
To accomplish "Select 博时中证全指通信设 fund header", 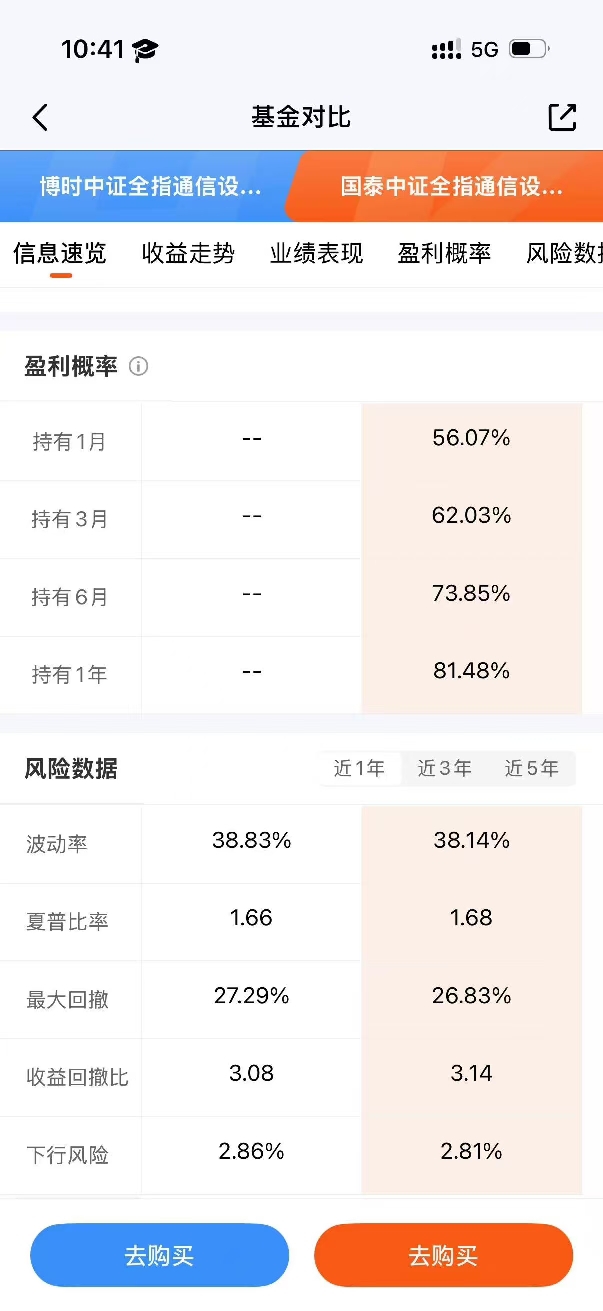I will coord(150,186).
